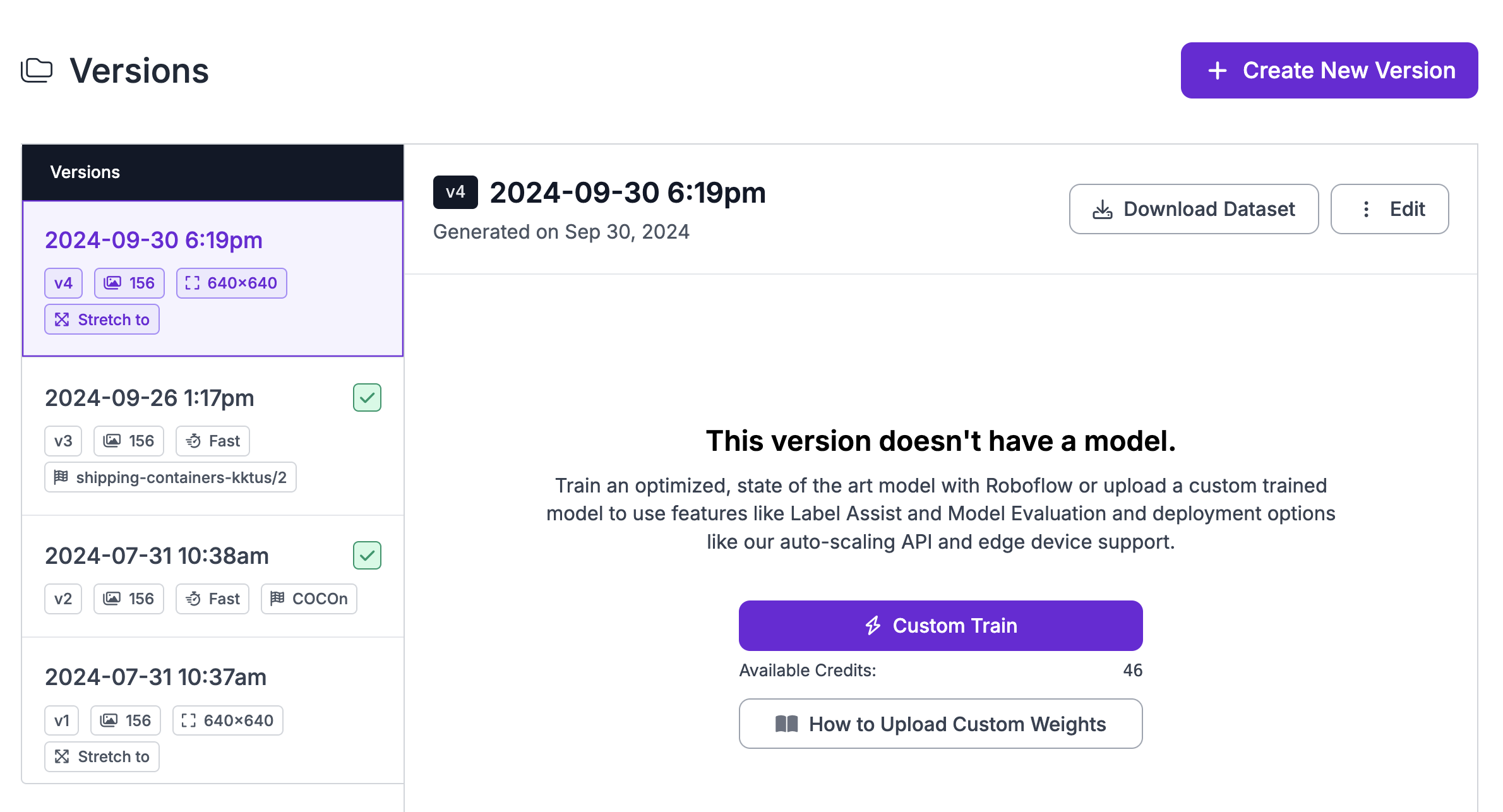Open version 2024-07-31 10:37am
The height and width of the screenshot is (812, 1503).
155,678
